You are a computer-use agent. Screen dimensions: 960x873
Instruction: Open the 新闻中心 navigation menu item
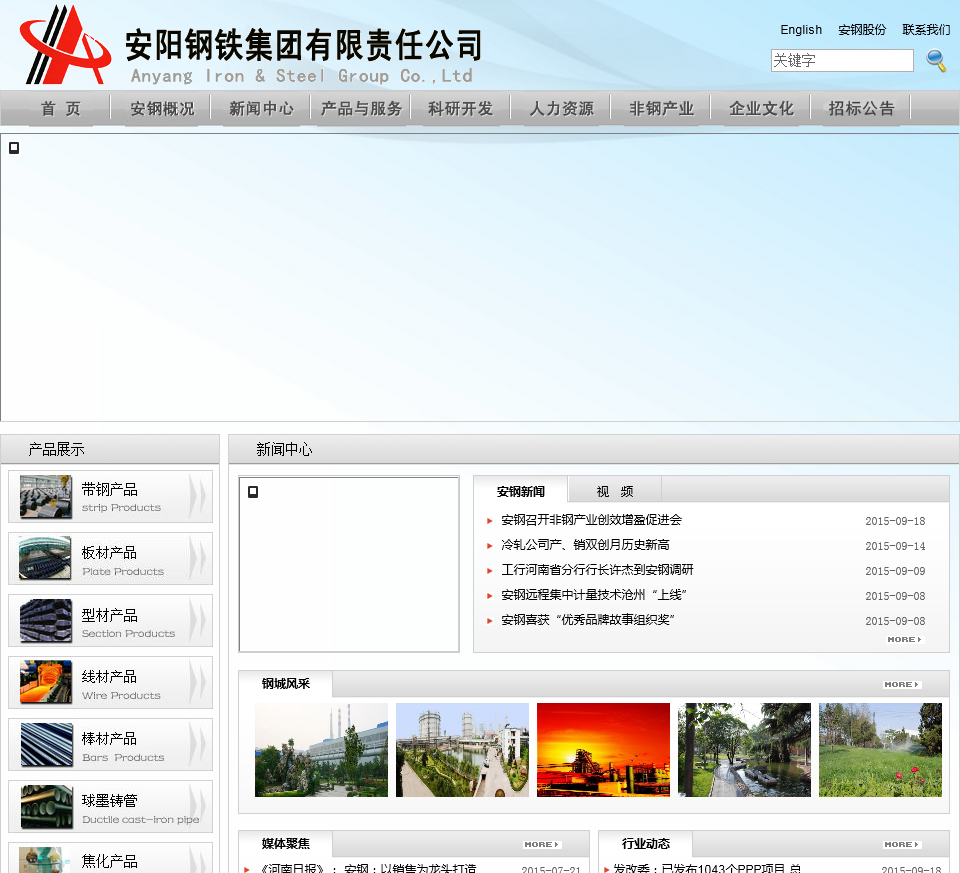(261, 109)
